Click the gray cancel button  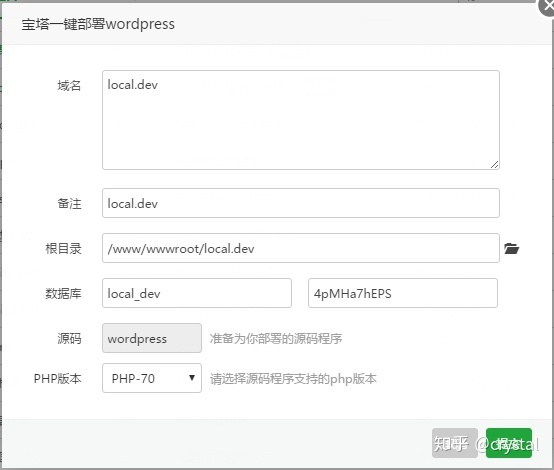455,443
